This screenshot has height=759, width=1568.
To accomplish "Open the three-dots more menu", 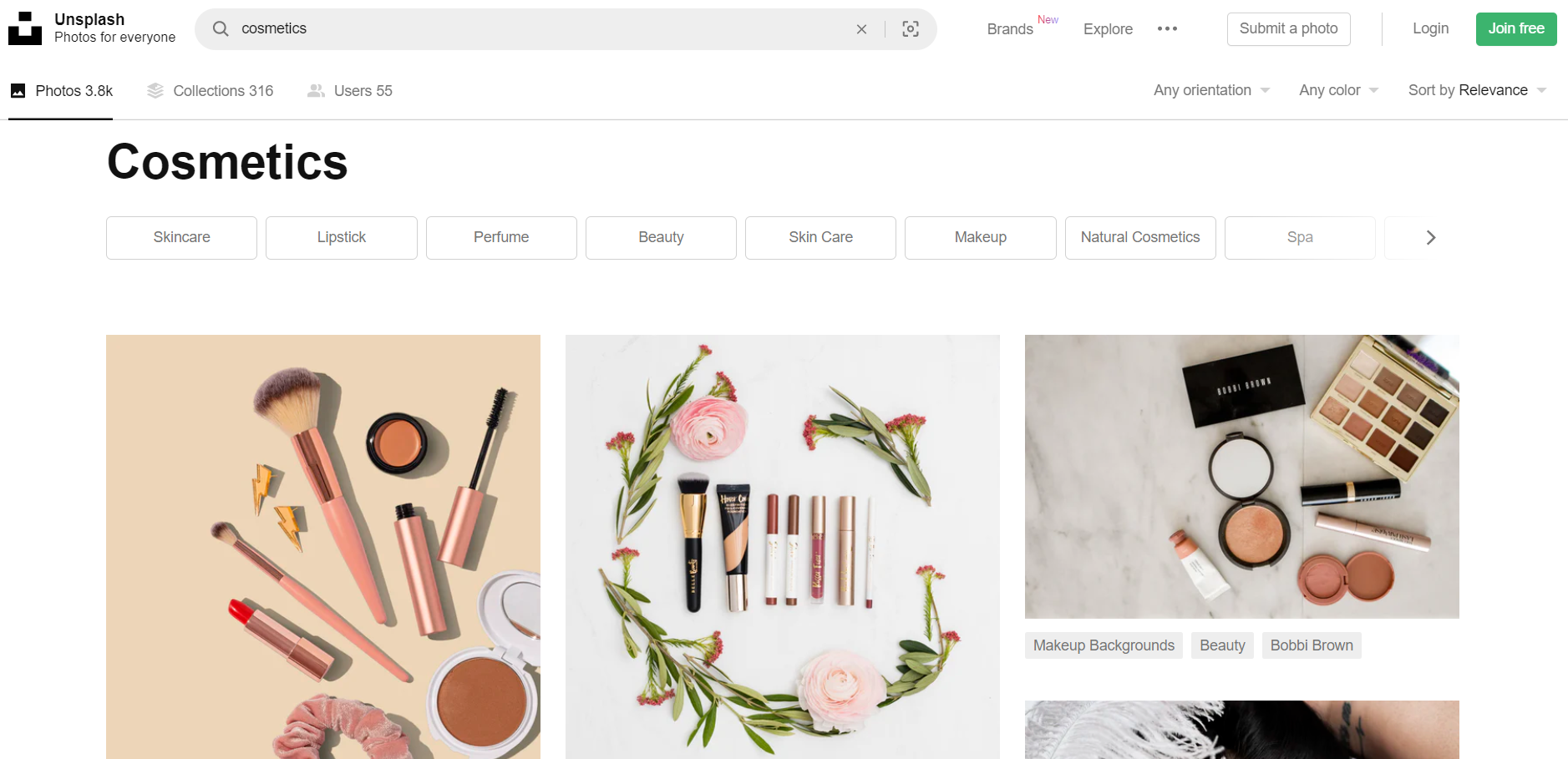I will 1167,29.
